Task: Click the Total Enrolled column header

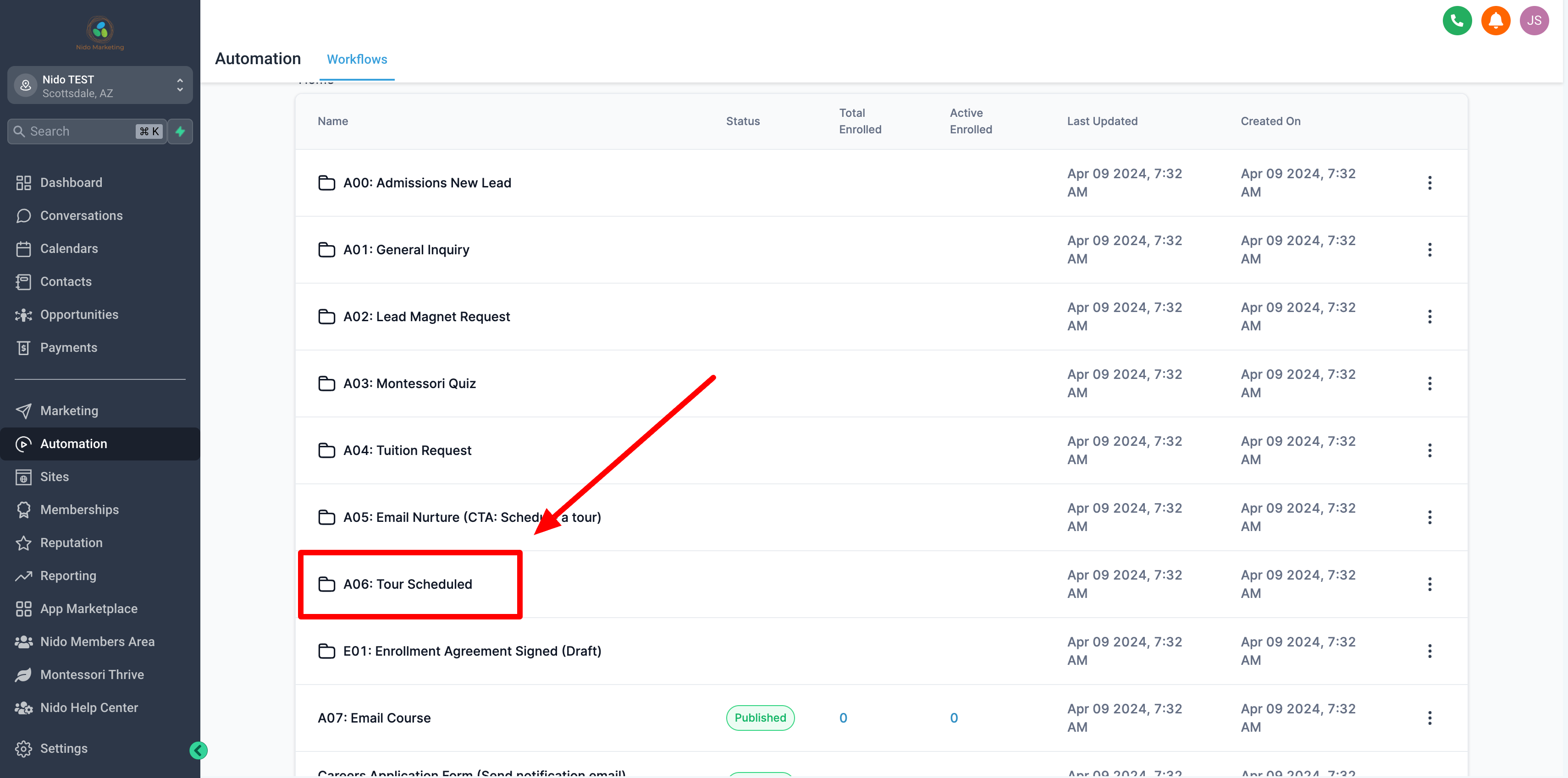Action: pyautogui.click(x=860, y=121)
